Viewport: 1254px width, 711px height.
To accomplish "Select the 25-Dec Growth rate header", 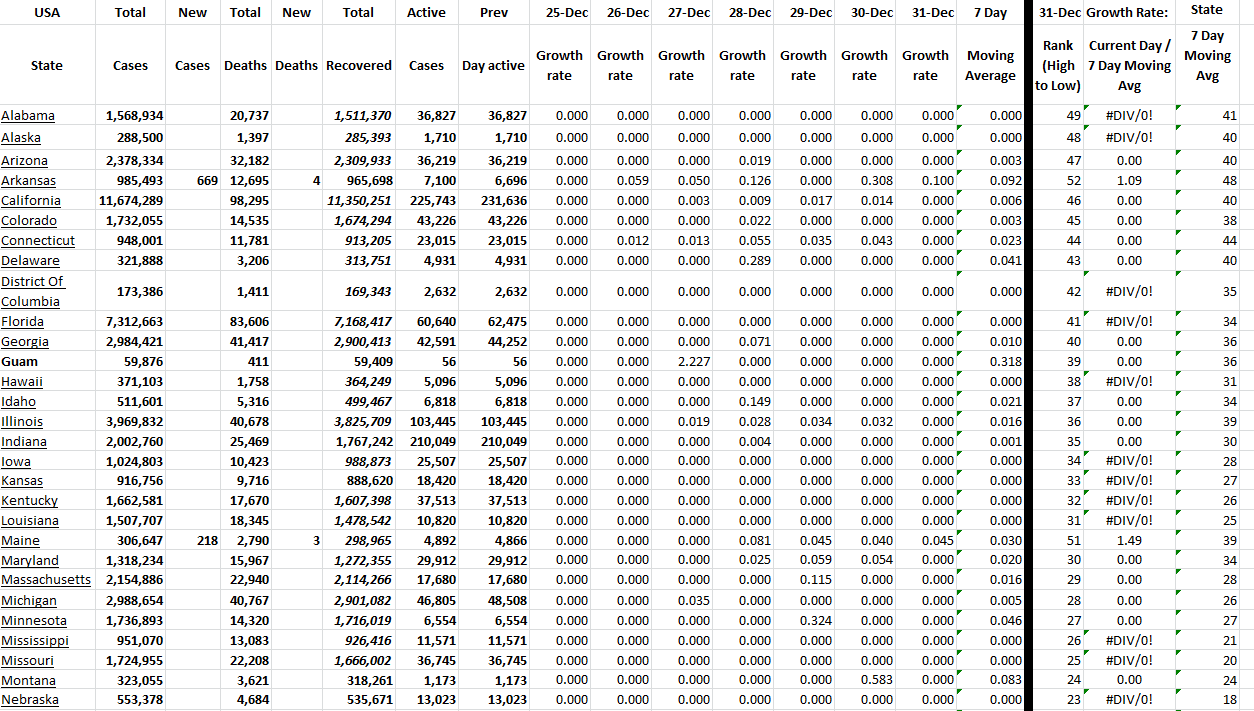I will point(560,66).
